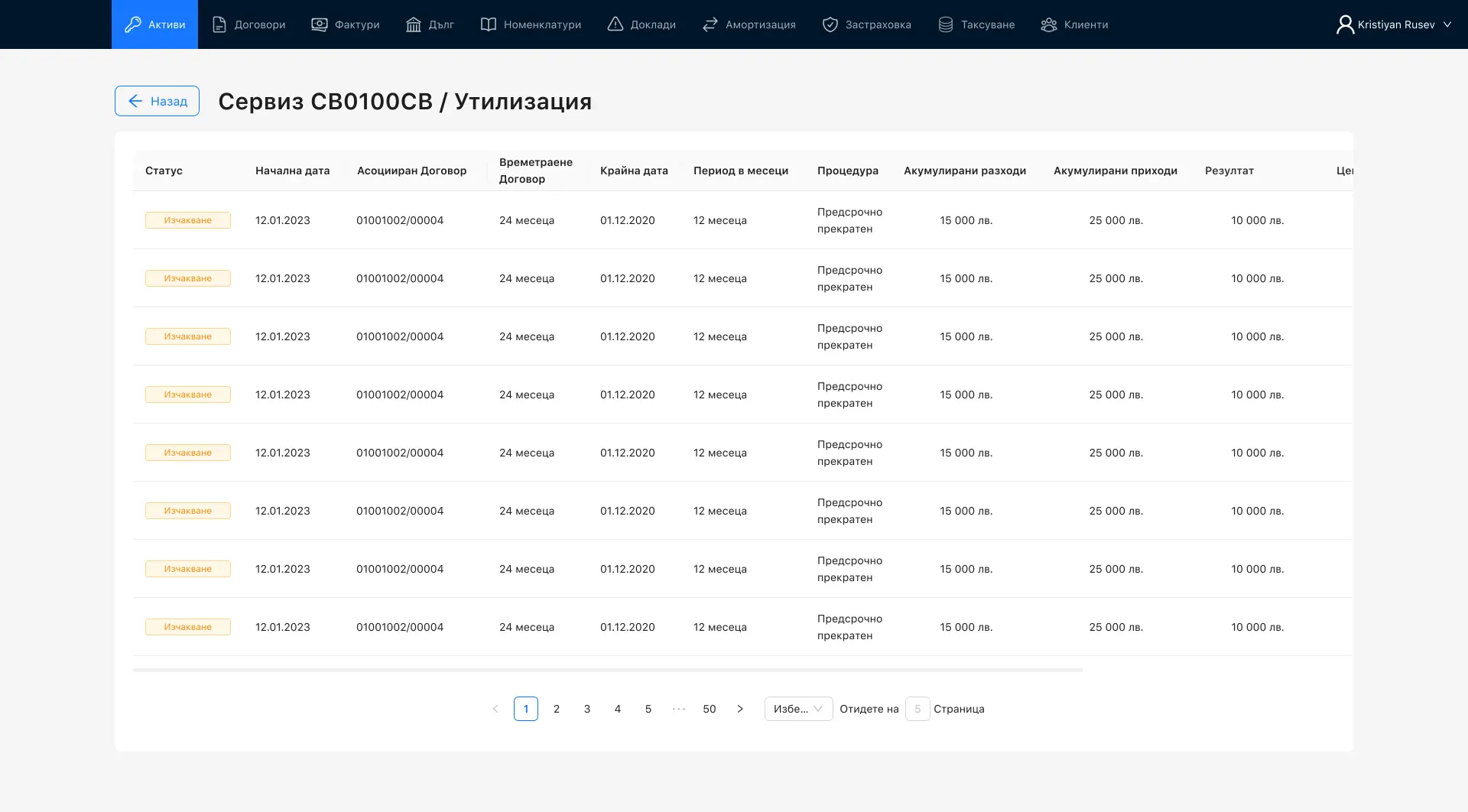
Task: Click the warning triangle icon beside Доклади
Action: click(x=615, y=24)
